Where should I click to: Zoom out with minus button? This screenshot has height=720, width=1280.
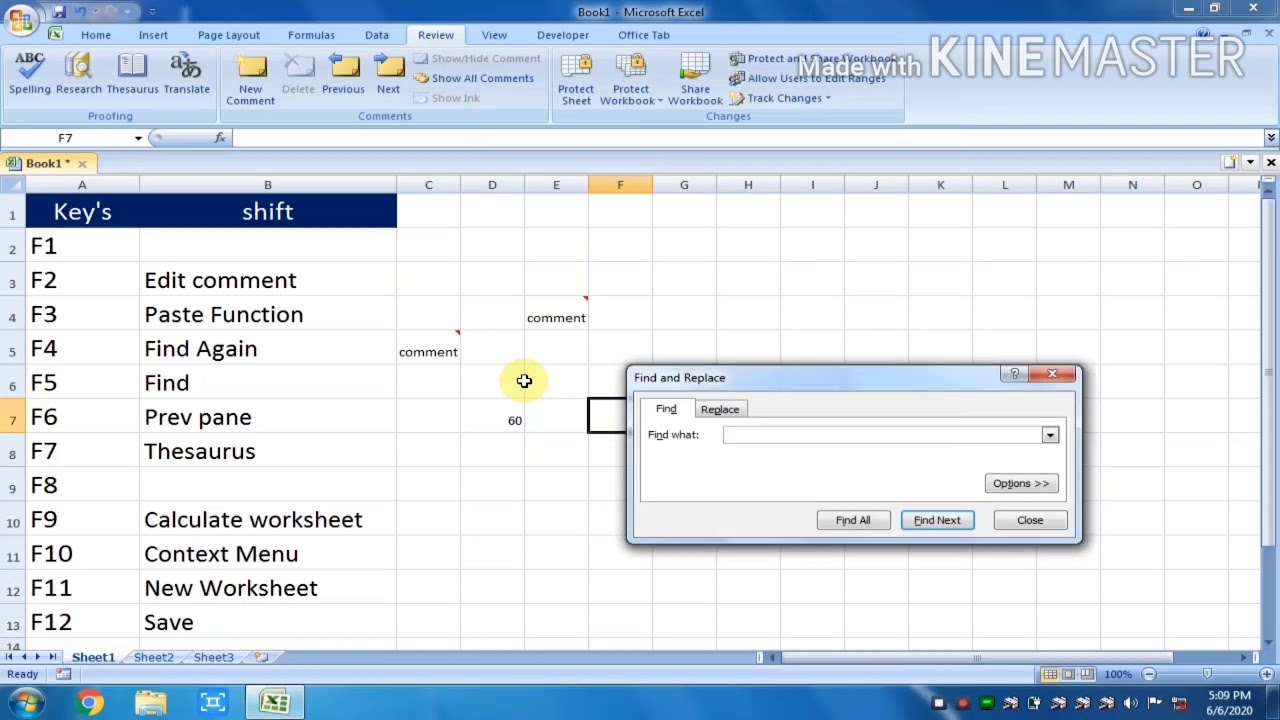point(1149,674)
